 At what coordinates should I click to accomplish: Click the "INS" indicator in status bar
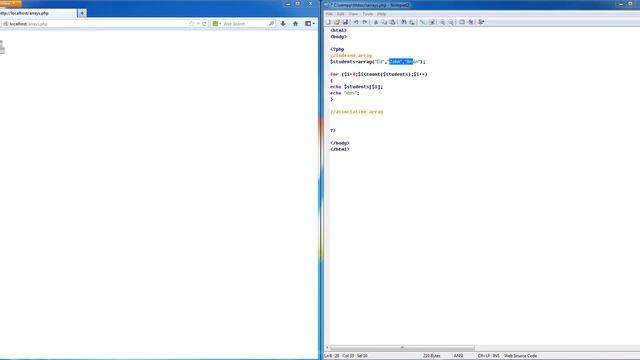(496, 356)
